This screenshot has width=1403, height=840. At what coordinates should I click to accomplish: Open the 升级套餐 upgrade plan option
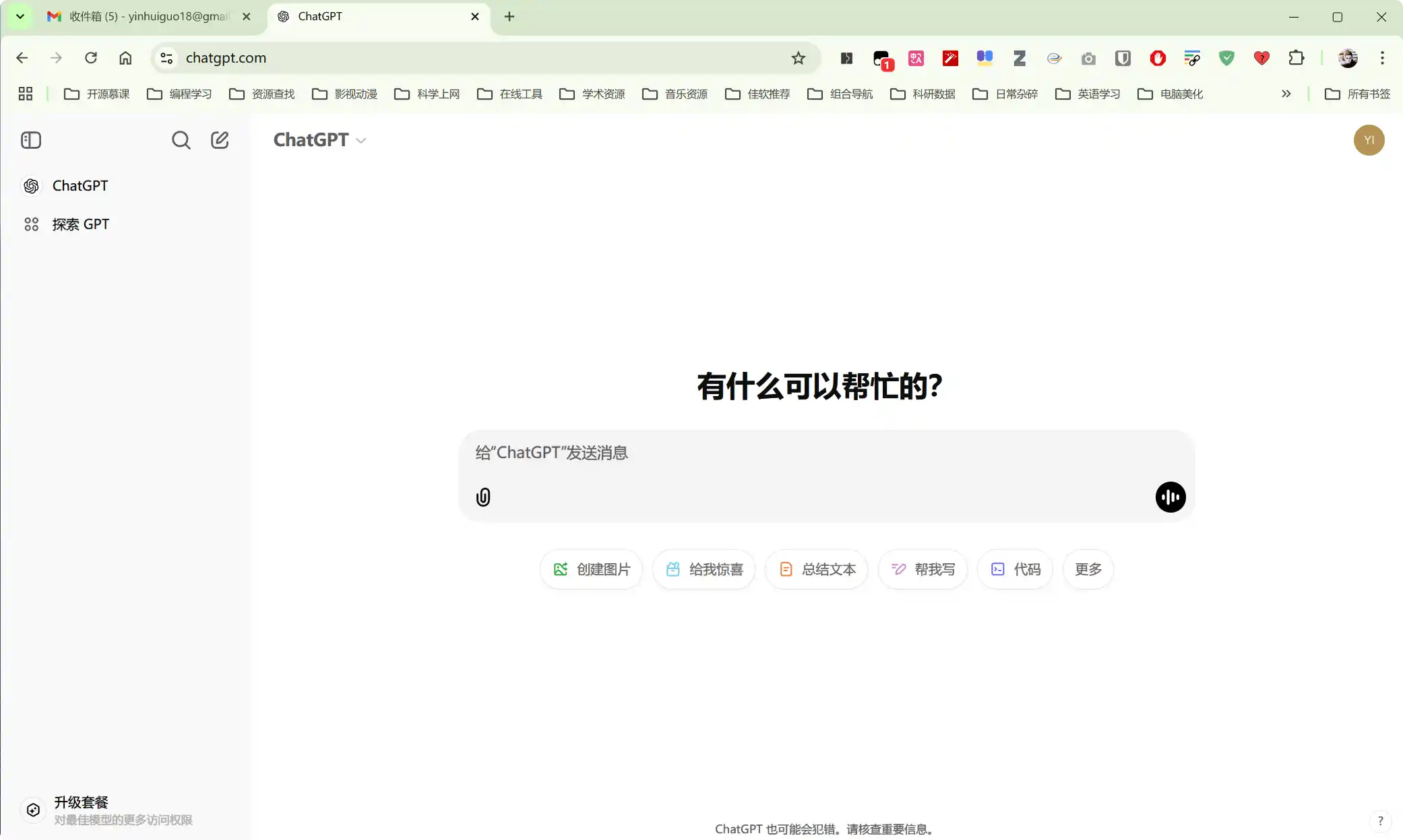(x=125, y=810)
